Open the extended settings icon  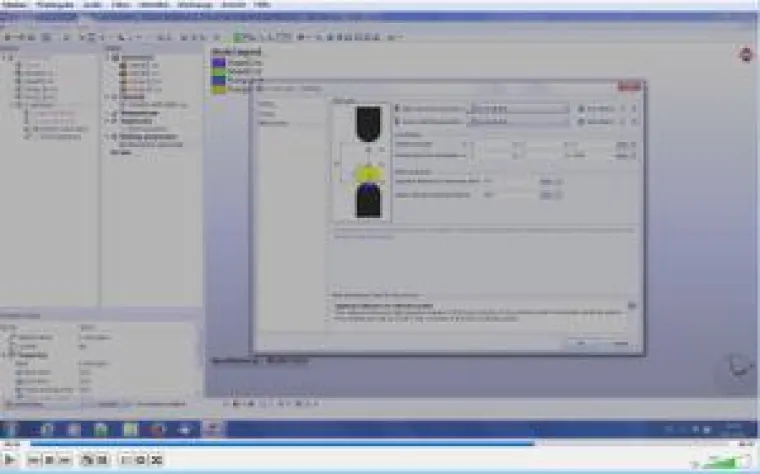[x=100, y=461]
